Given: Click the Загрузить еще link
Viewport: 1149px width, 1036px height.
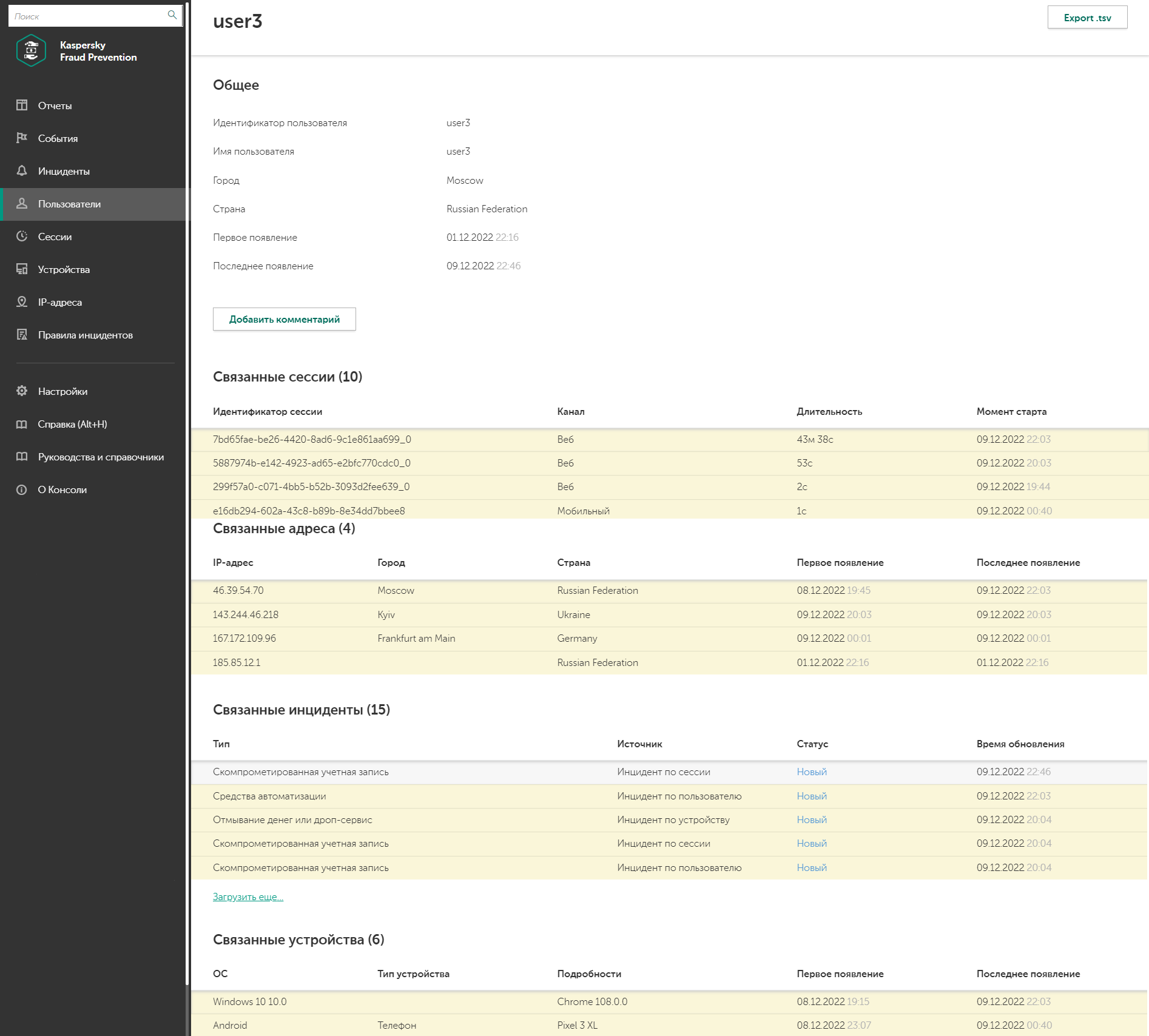Looking at the screenshot, I should [x=248, y=896].
